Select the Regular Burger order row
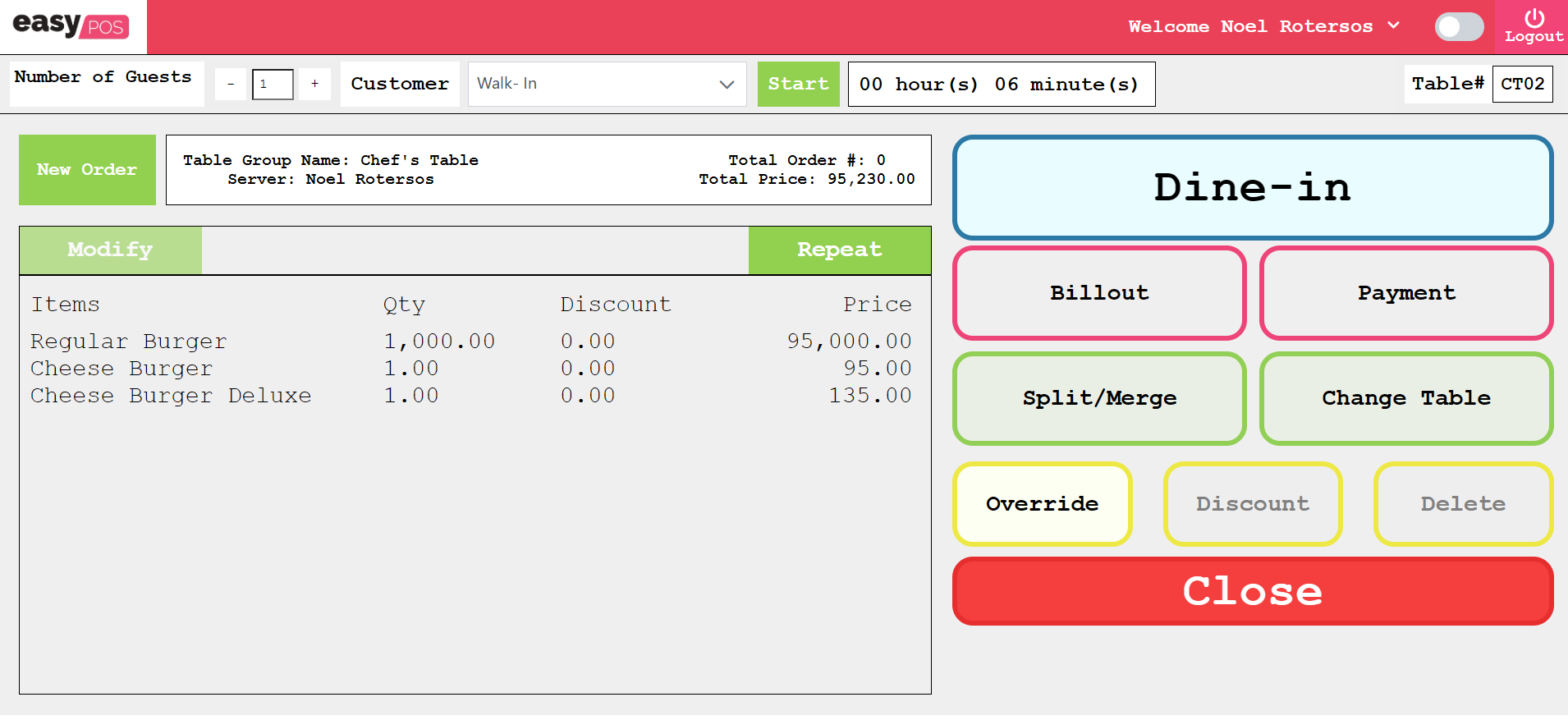 click(x=471, y=342)
